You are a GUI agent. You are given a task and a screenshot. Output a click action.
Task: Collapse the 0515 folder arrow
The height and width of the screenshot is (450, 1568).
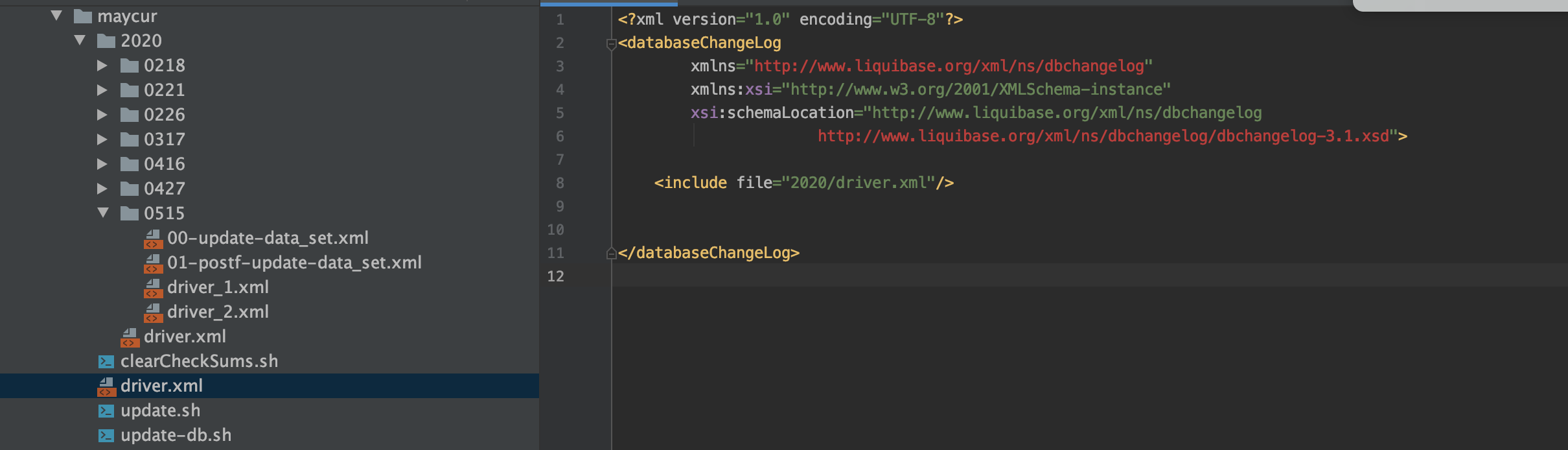pos(103,213)
